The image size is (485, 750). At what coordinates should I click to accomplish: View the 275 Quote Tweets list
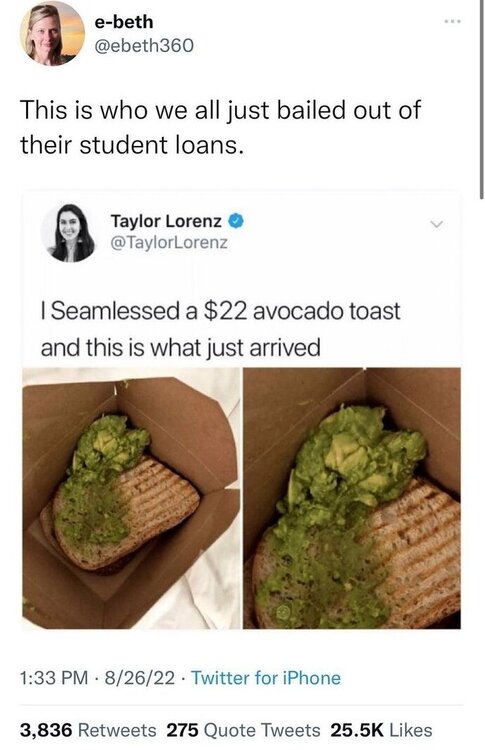point(243,730)
